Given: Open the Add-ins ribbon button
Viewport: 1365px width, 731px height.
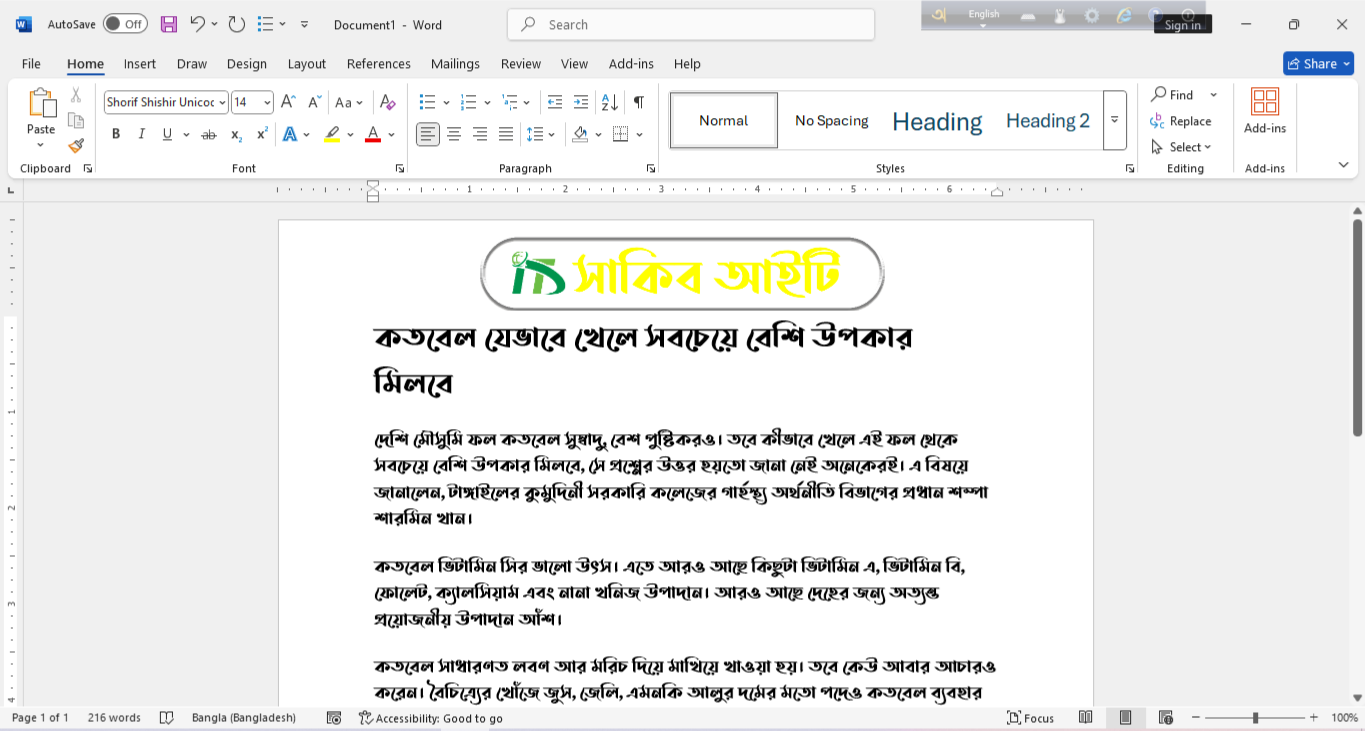Looking at the screenshot, I should [1265, 110].
